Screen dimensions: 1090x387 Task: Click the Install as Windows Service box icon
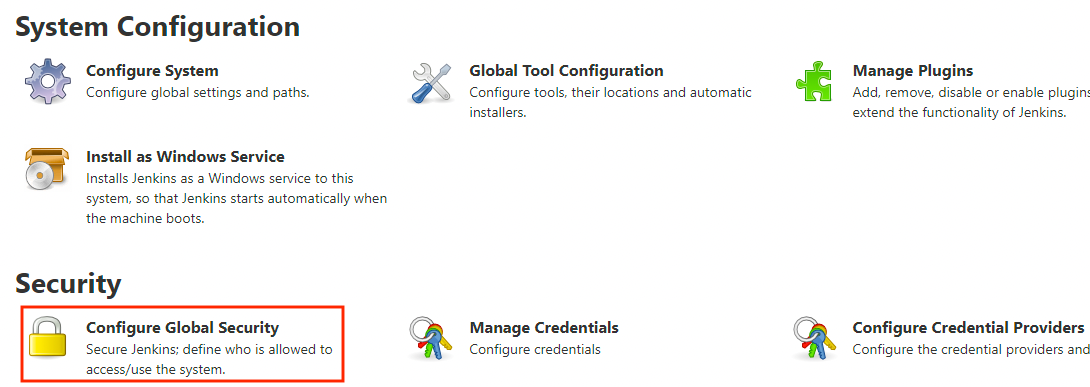coord(47,168)
